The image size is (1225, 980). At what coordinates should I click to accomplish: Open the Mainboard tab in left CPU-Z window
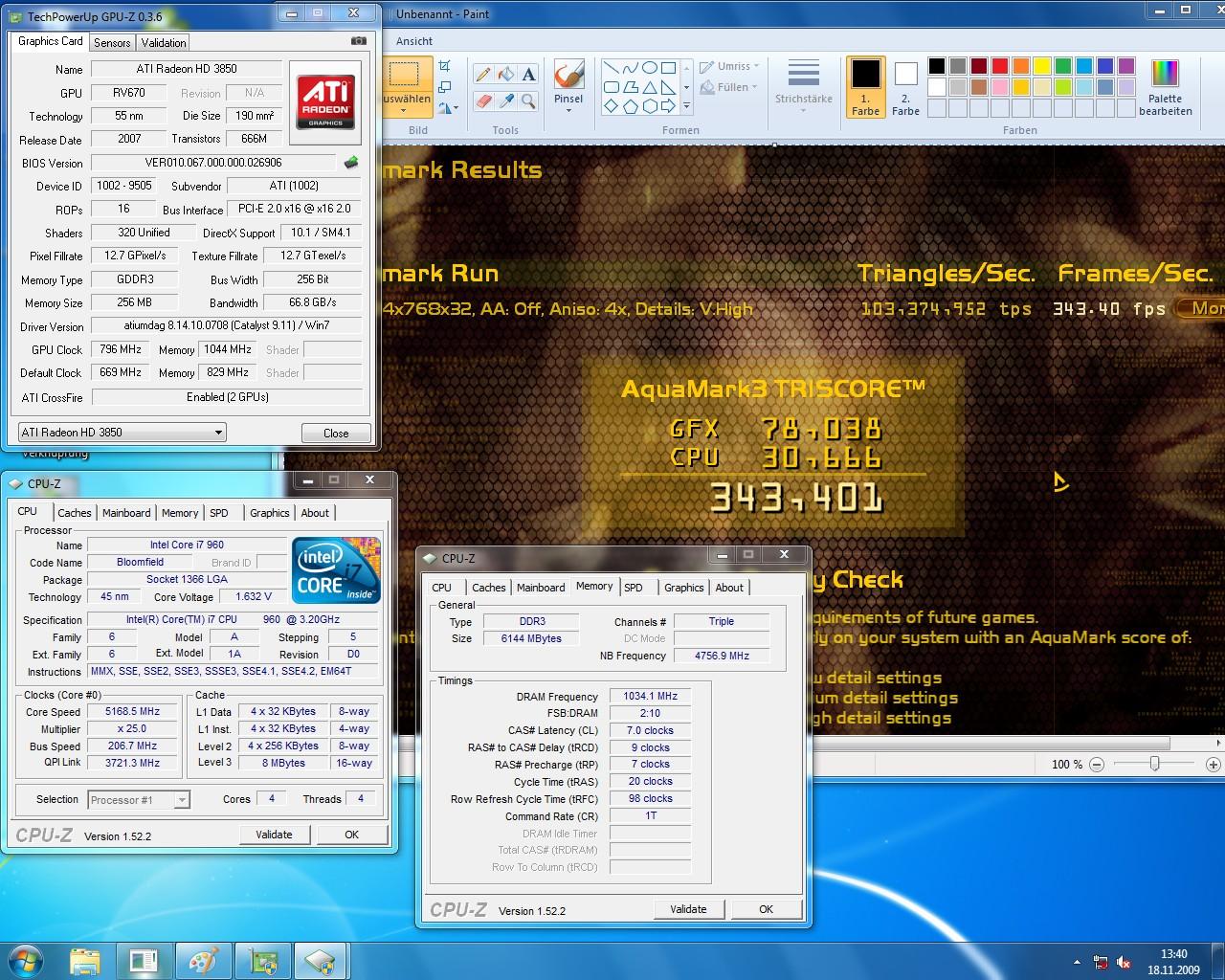pyautogui.click(x=126, y=513)
